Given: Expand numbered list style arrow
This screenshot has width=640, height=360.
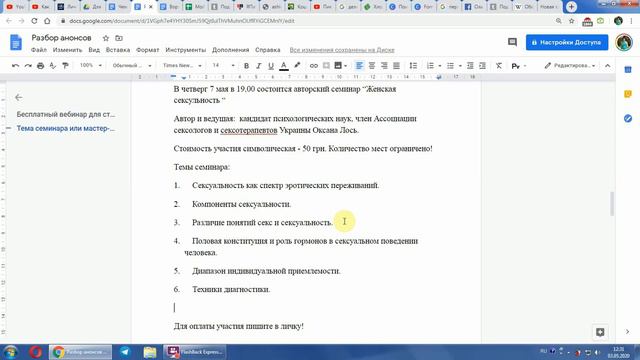Looking at the screenshot, I should [x=440, y=66].
